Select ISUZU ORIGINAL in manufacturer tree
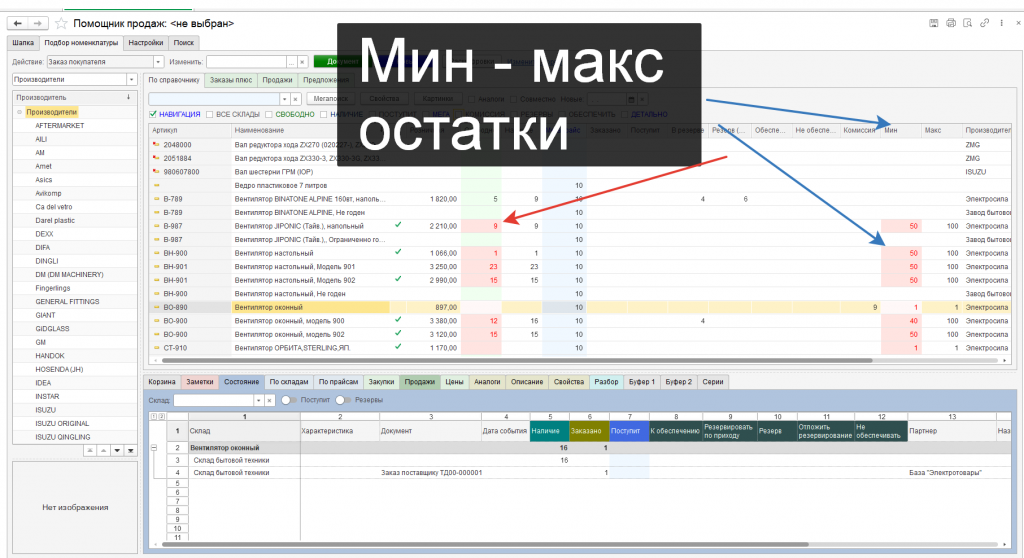The image size is (1024, 558). (62, 423)
